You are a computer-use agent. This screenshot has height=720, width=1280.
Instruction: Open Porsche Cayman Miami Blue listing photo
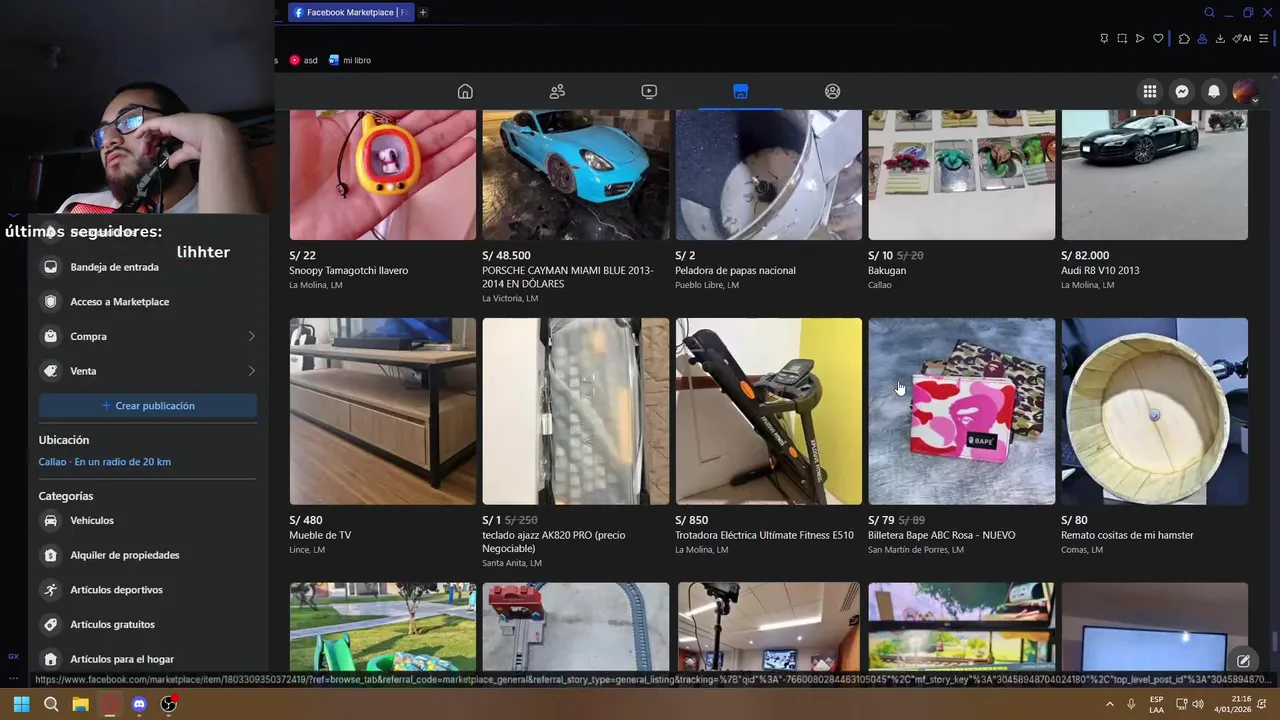point(576,175)
